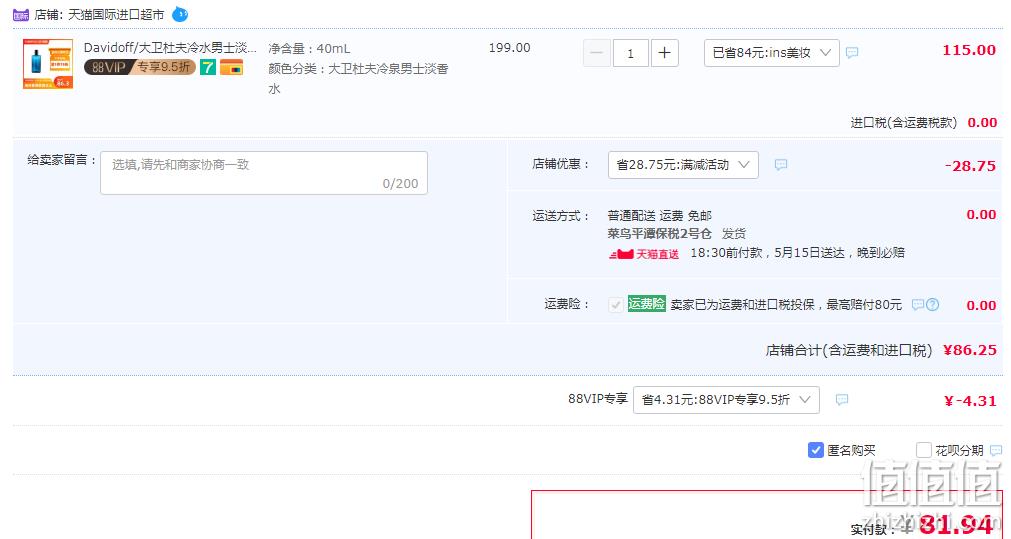Click the message to seller text box
The width and height of the screenshot is (1011, 539).
tap(264, 173)
